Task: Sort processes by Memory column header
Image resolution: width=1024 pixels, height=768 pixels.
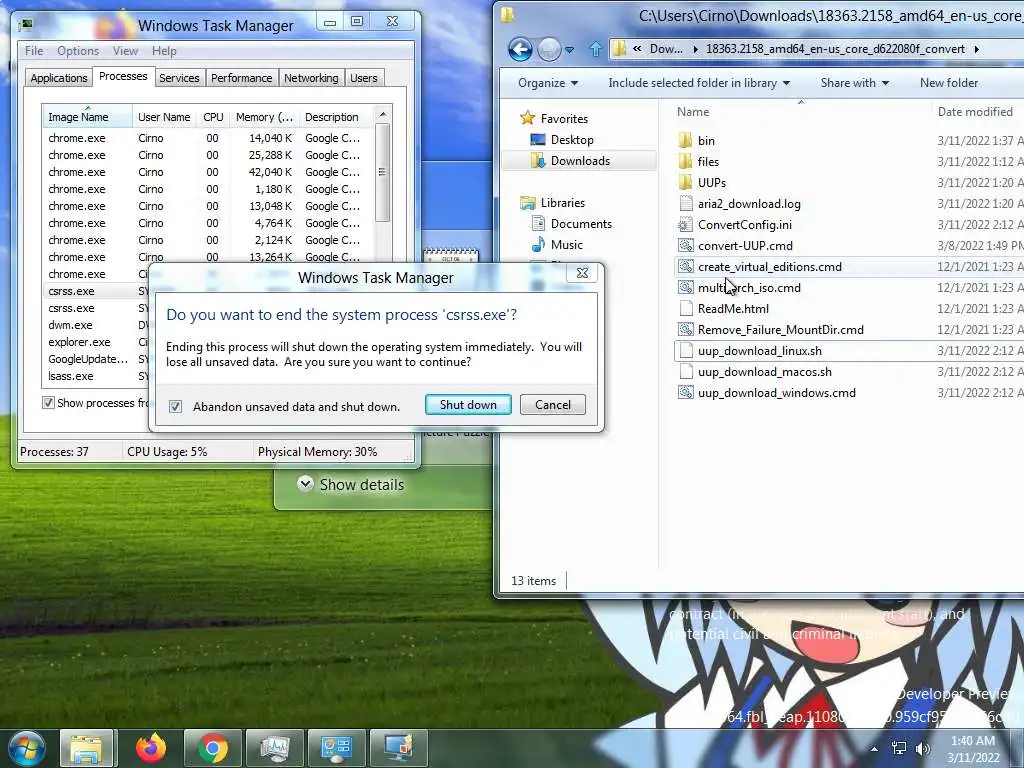Action: [x=264, y=117]
